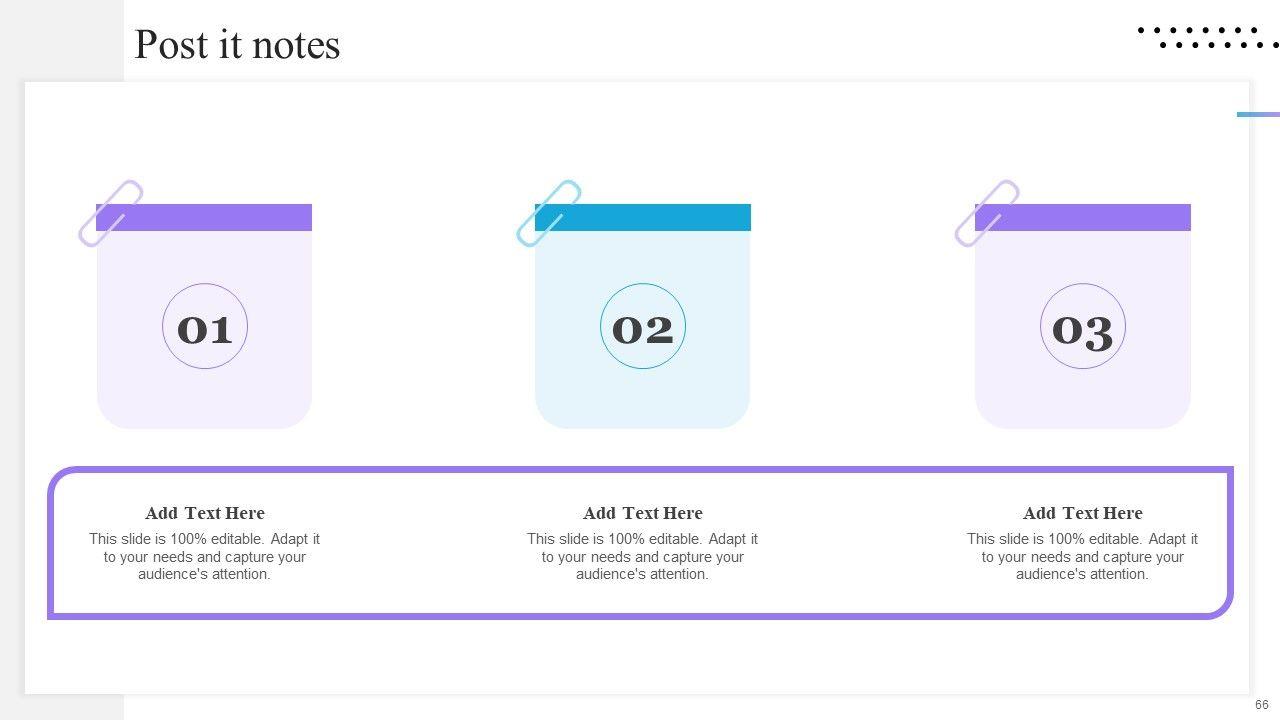Select the description paragraph under note 03
Screen dimensions: 1280x720
pyautogui.click(x=1082, y=557)
